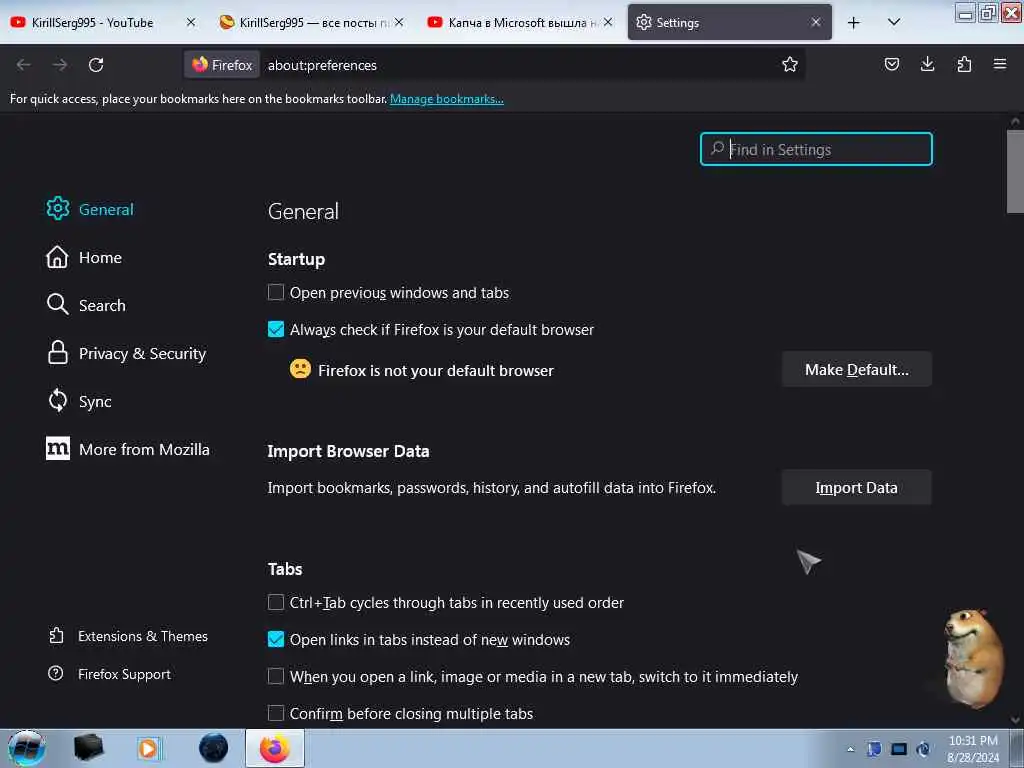The width and height of the screenshot is (1024, 768).
Task: Click the Make Default button
Action: tap(856, 370)
